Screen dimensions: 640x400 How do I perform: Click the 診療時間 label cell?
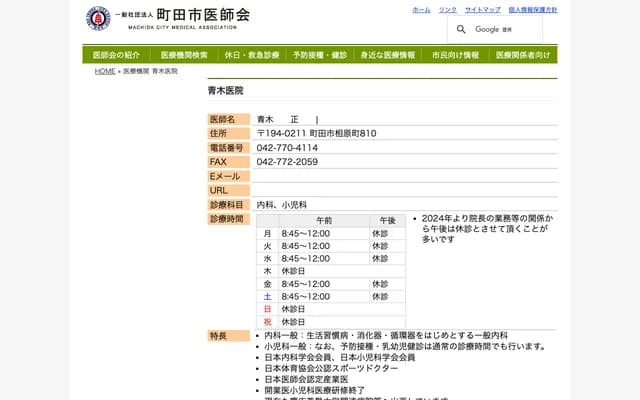coord(228,218)
